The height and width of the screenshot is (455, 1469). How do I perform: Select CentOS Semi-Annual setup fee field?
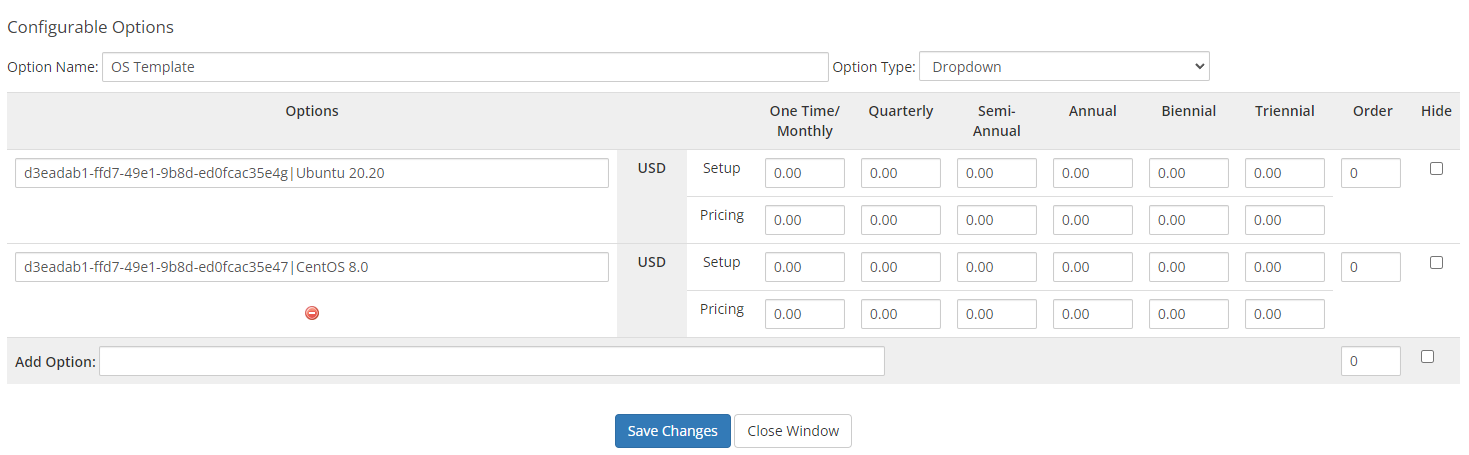996,267
